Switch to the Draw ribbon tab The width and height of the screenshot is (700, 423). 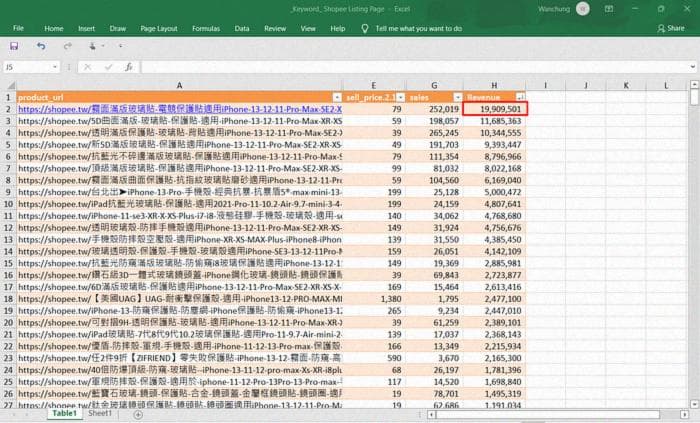117,28
